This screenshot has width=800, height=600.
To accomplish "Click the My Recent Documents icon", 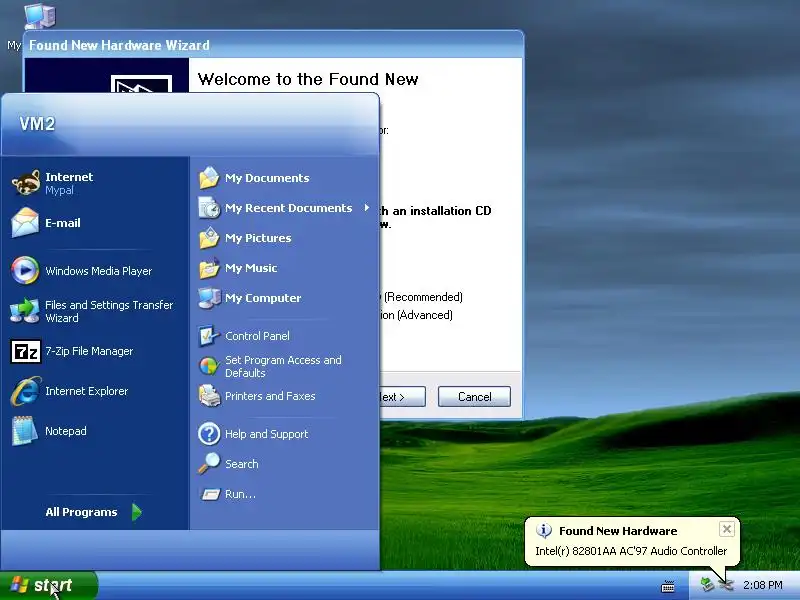I will click(x=209, y=208).
